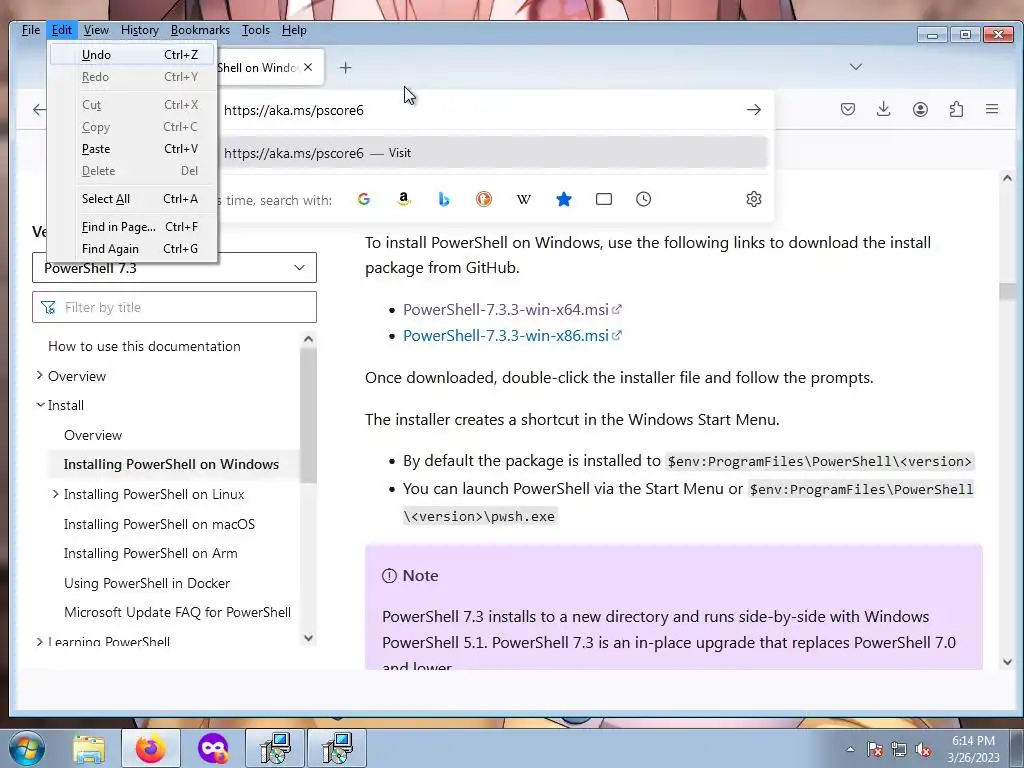
Task: Go back with the back arrow
Action: coord(39,110)
